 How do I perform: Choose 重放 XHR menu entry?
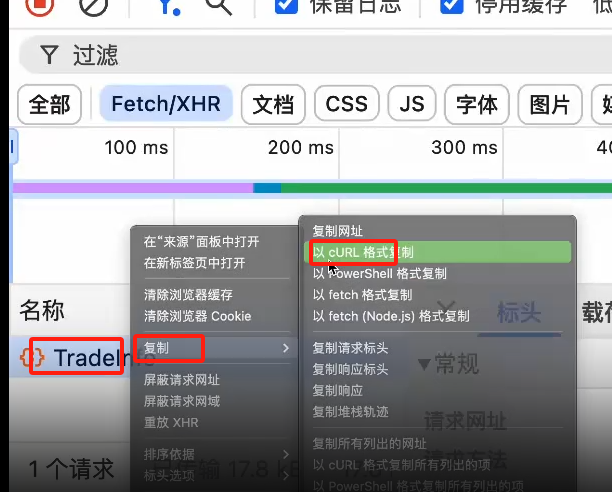coord(171,422)
